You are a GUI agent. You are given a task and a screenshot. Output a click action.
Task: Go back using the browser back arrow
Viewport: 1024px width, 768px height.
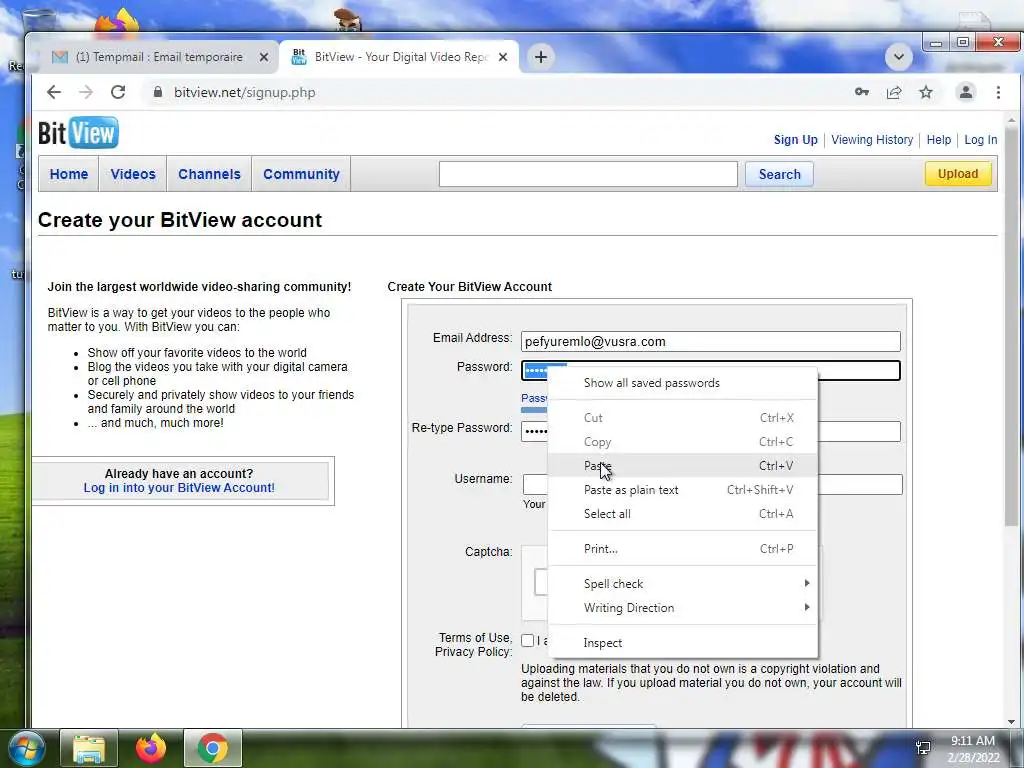[x=54, y=92]
